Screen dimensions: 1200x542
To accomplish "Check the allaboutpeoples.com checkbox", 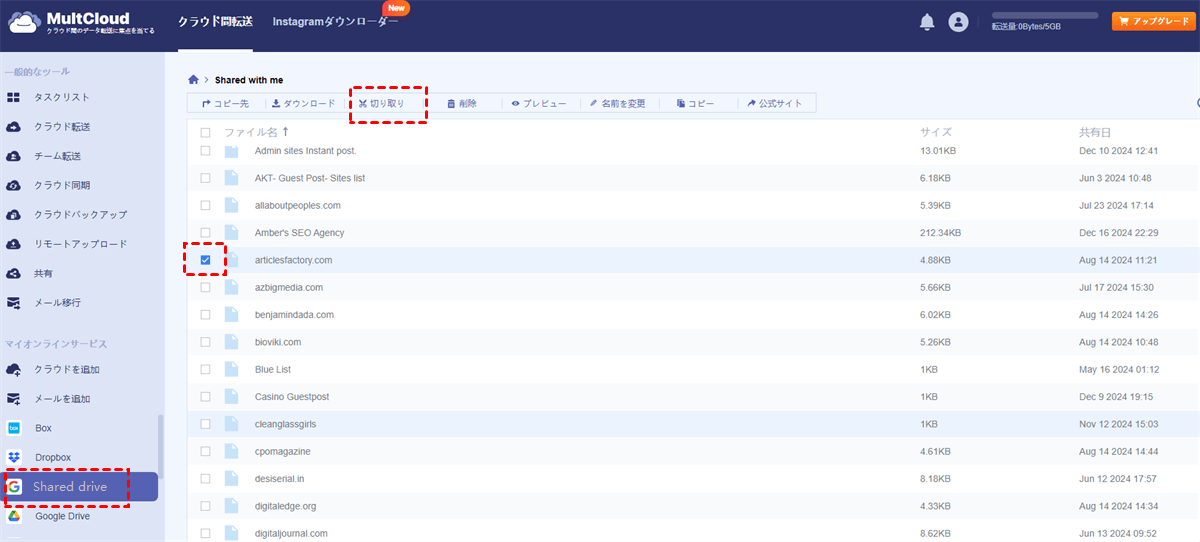I will [x=205, y=205].
